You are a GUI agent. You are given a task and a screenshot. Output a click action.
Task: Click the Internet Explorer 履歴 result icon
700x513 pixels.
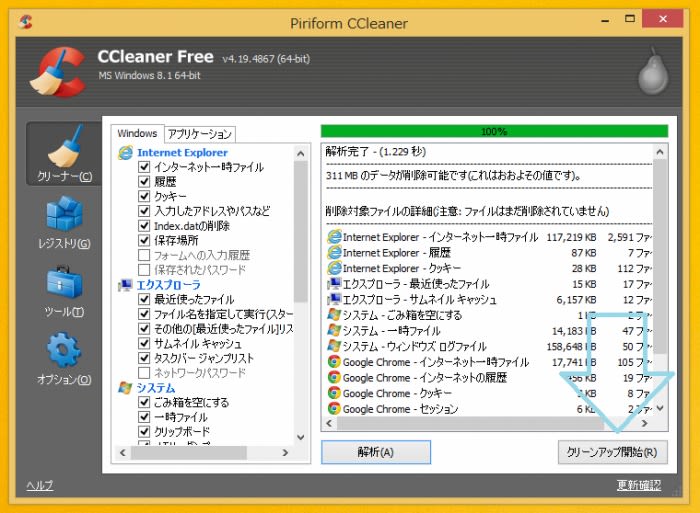pyautogui.click(x=334, y=253)
